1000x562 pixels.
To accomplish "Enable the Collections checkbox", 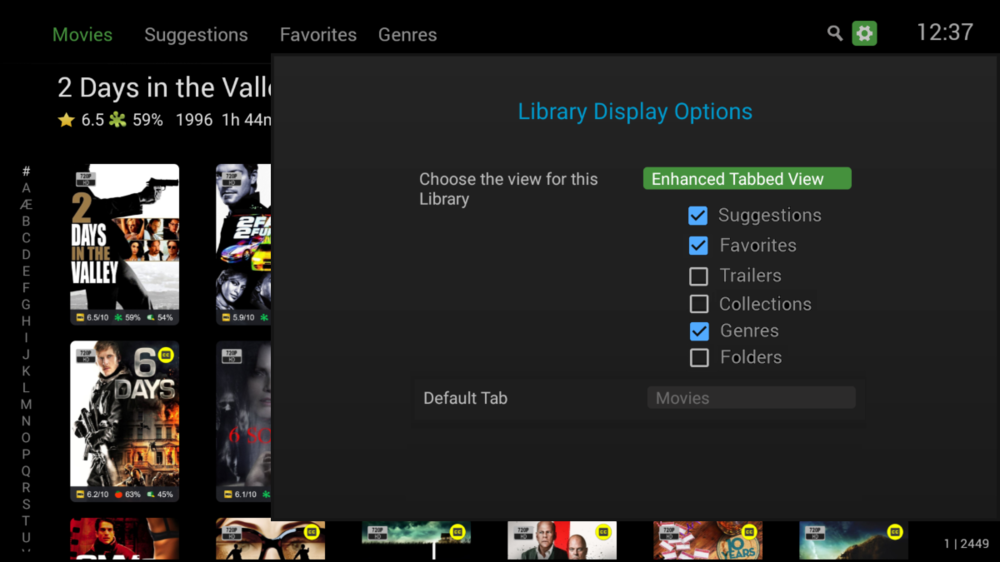I will point(699,304).
